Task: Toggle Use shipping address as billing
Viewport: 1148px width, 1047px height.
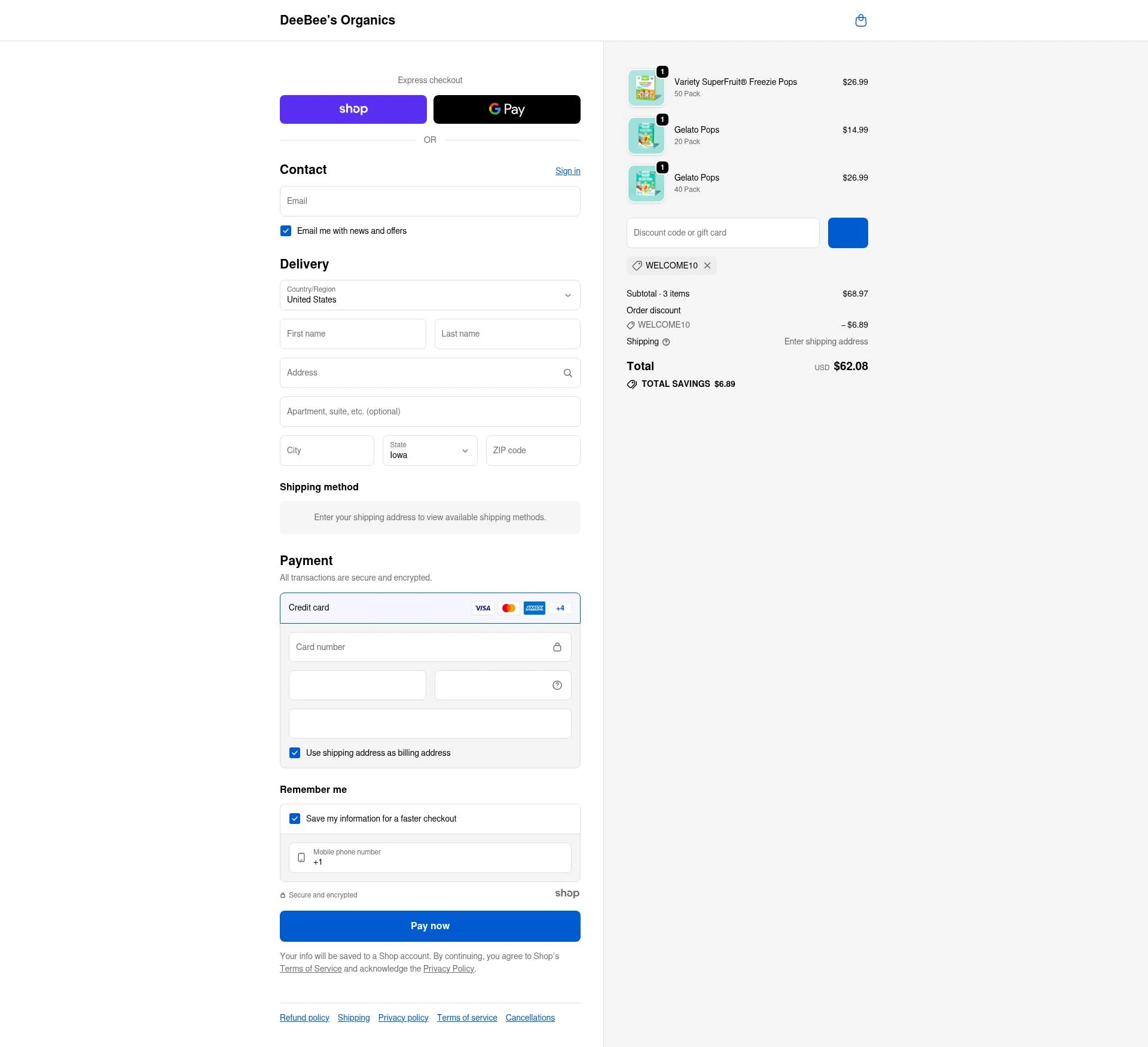Action: click(295, 753)
